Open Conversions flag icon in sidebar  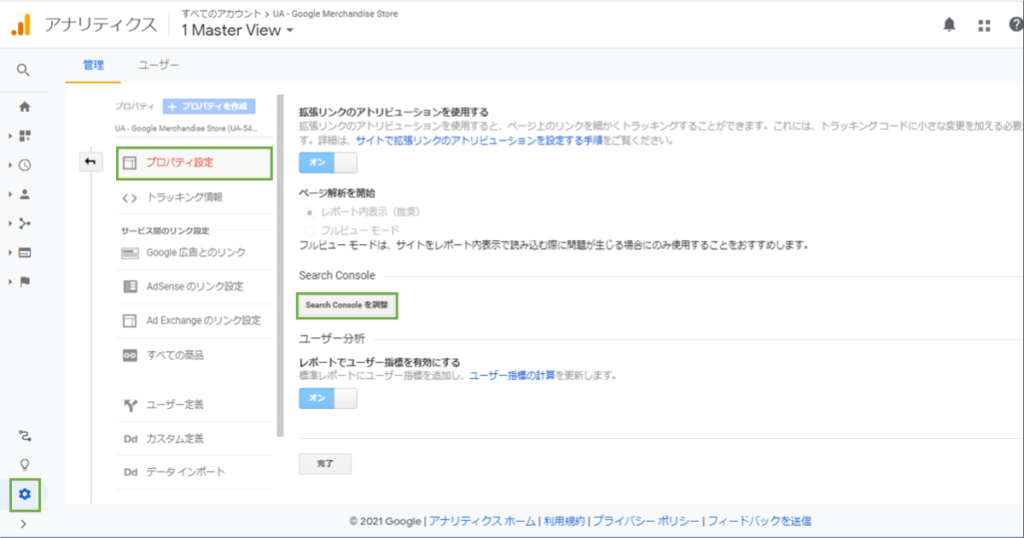25,282
